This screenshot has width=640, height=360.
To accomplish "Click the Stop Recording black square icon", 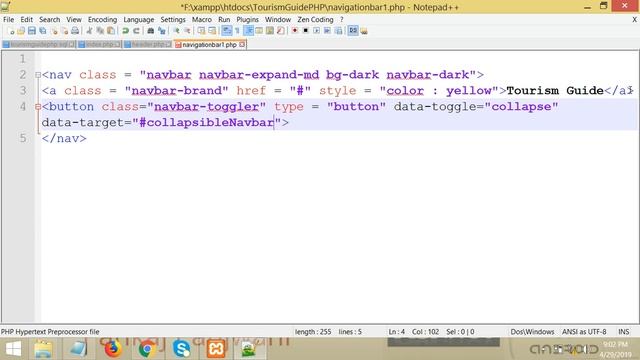I will click(x=305, y=31).
